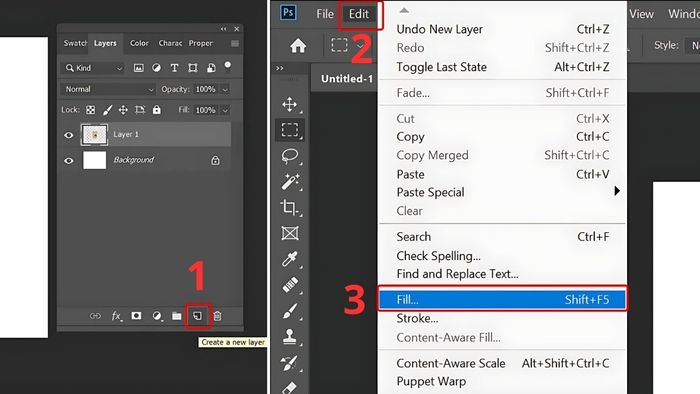Image resolution: width=700 pixels, height=394 pixels.
Task: Switch to the Character panel tab
Action: click(x=170, y=43)
